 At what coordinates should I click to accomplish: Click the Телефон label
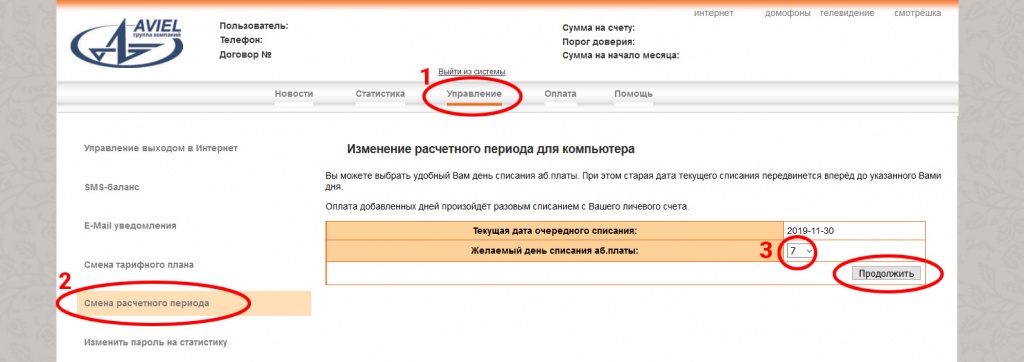[x=241, y=40]
